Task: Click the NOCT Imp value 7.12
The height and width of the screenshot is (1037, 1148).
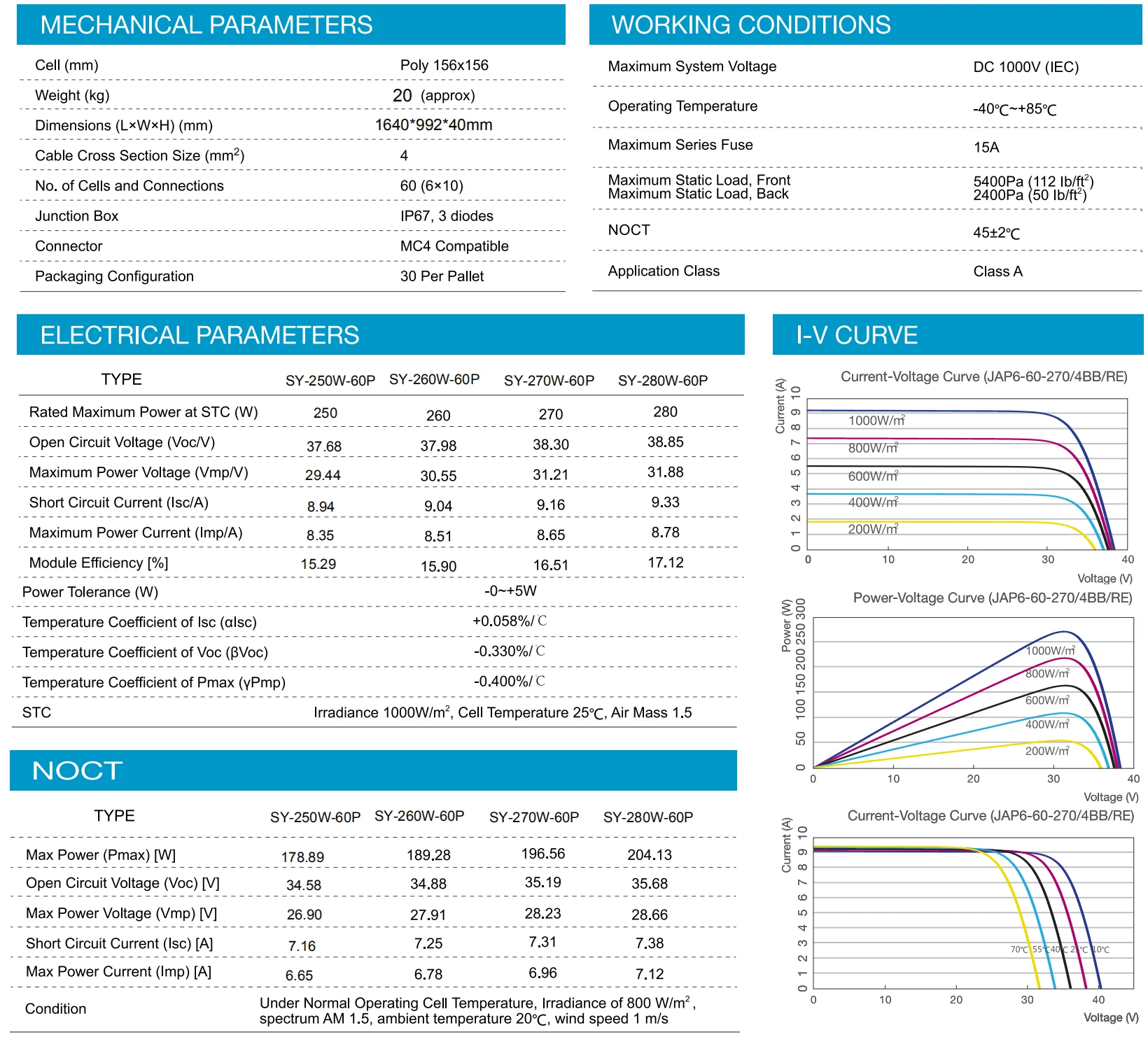Action: (x=650, y=975)
